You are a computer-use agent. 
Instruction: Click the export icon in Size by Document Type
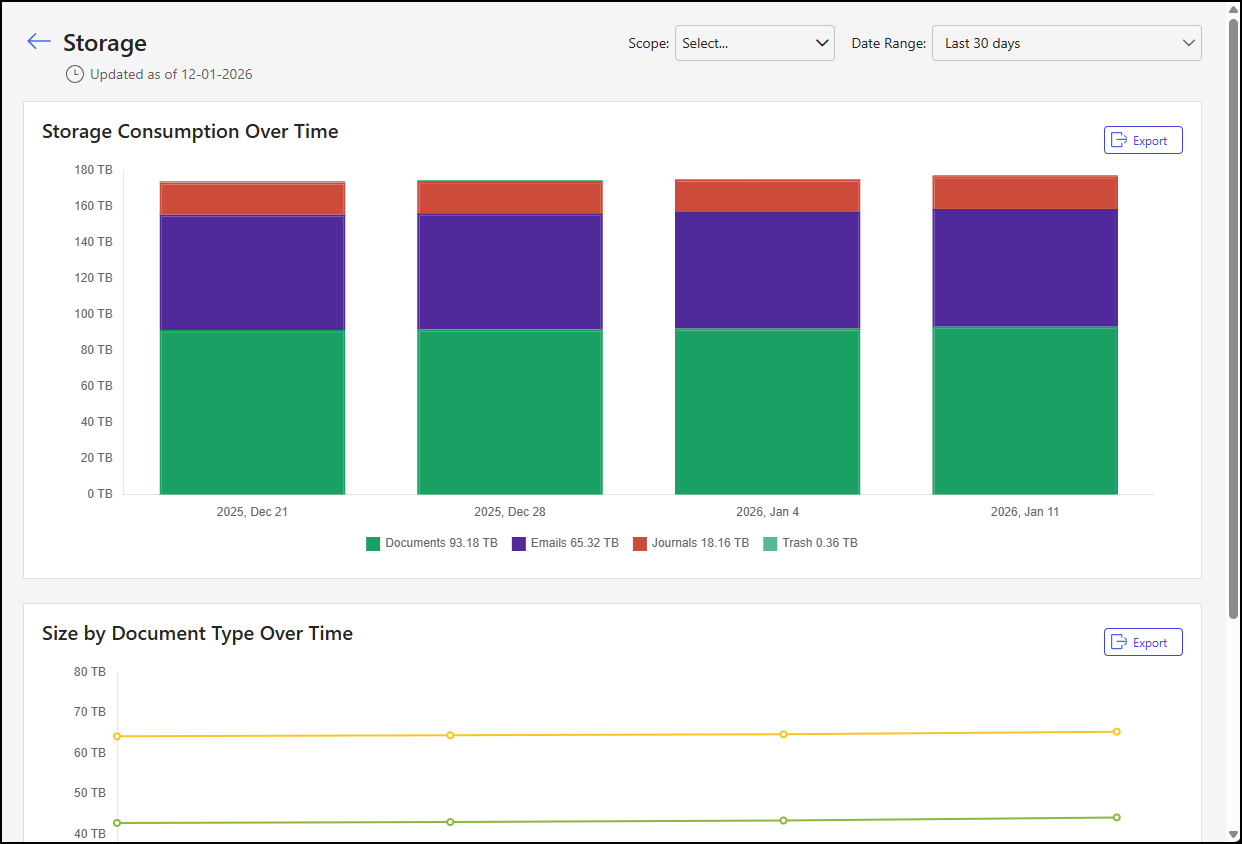1119,642
